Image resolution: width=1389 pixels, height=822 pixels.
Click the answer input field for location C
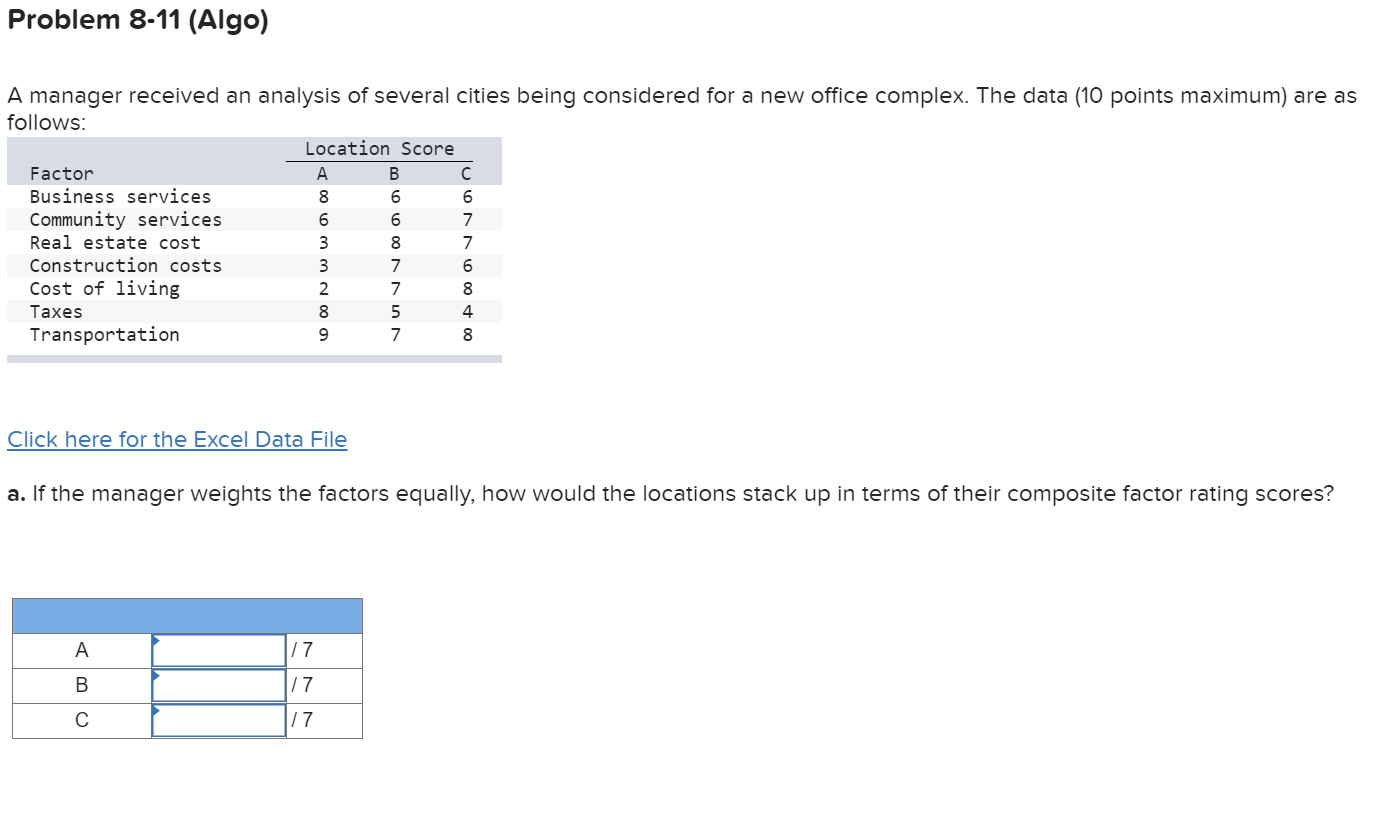pyautogui.click(x=217, y=718)
